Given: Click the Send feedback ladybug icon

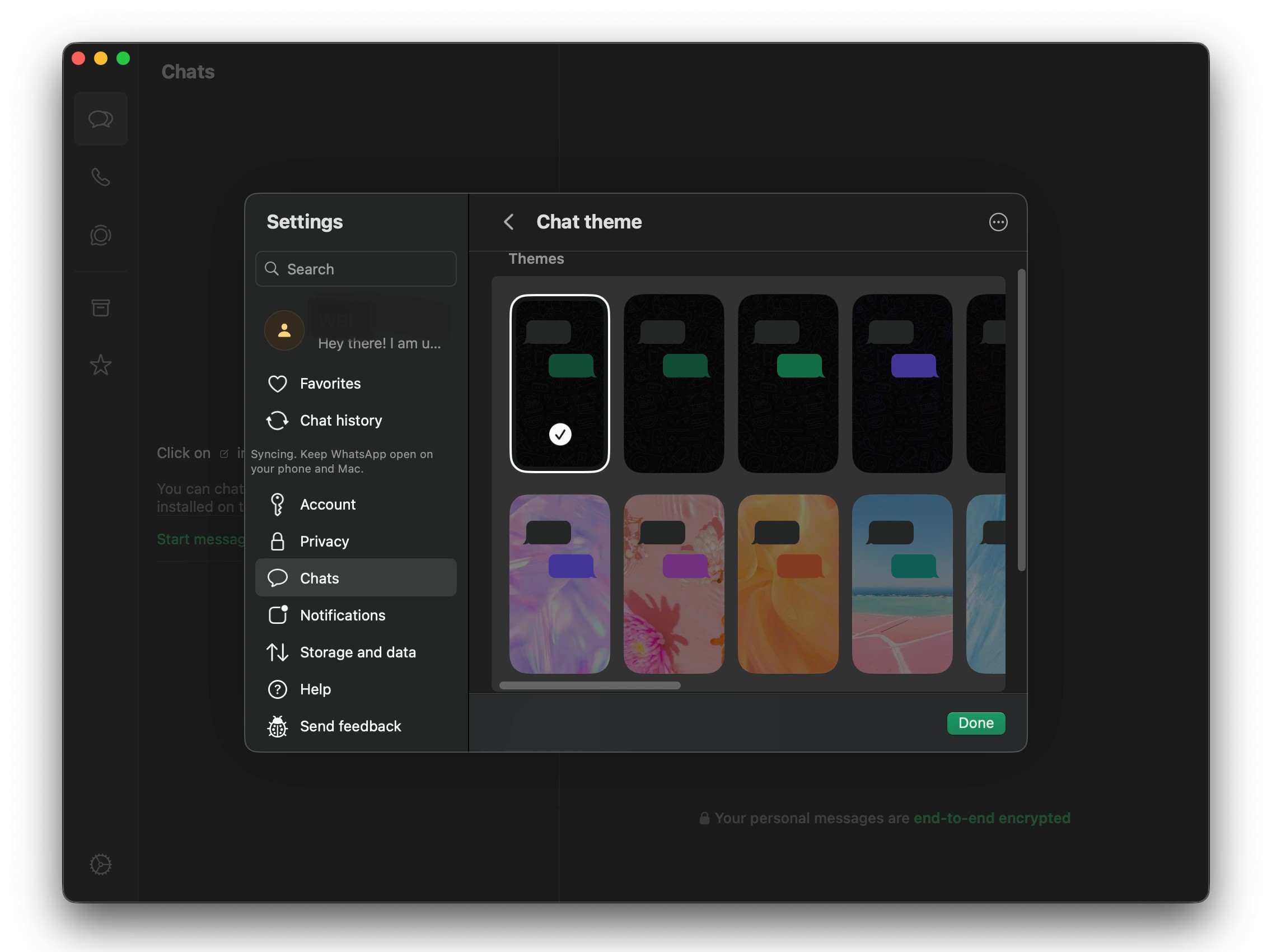Looking at the screenshot, I should [x=278, y=726].
